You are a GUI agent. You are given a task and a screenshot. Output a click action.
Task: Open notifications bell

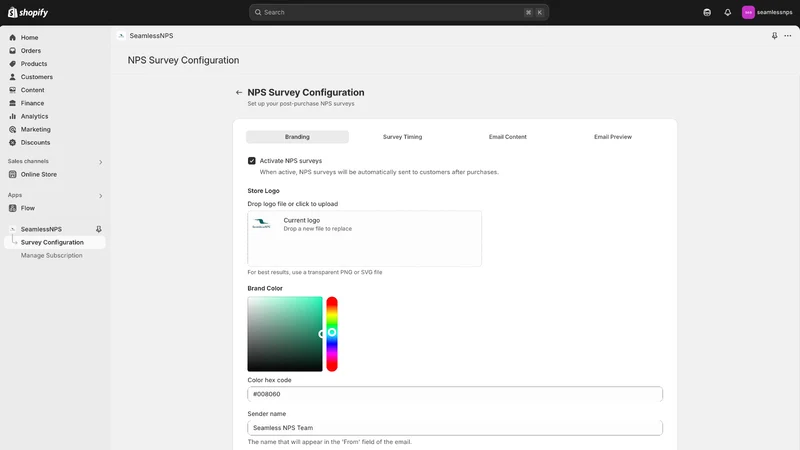pos(728,12)
